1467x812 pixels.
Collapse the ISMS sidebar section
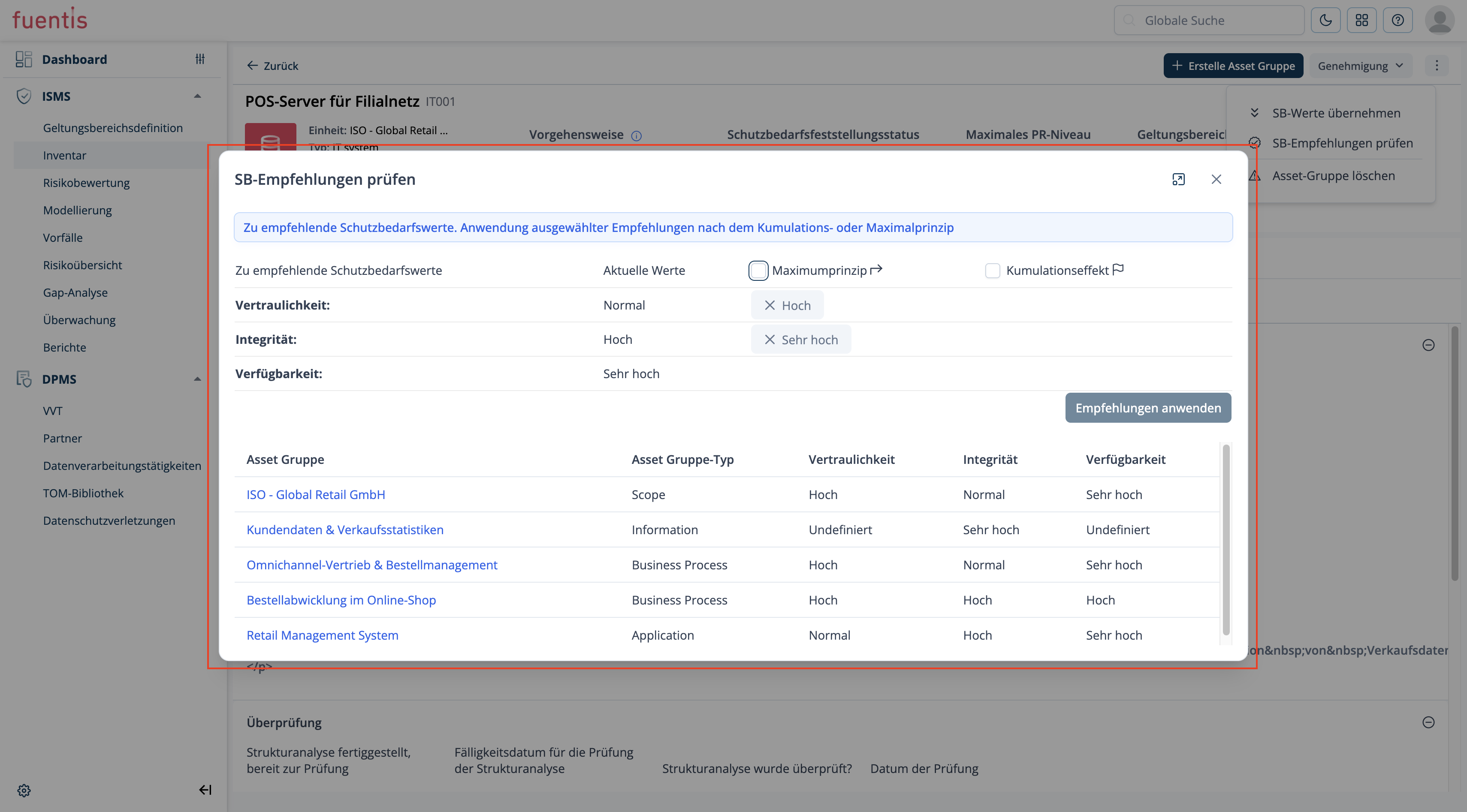coord(198,96)
